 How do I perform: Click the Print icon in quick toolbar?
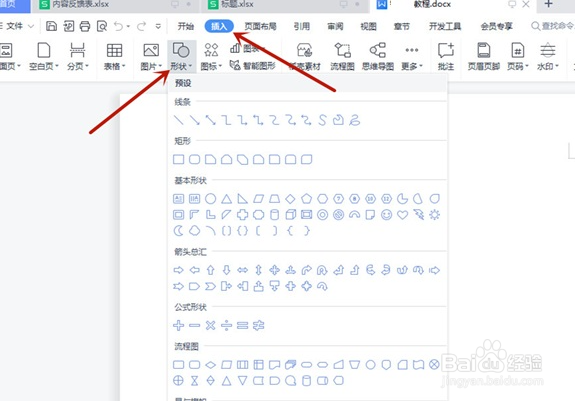coord(85,26)
